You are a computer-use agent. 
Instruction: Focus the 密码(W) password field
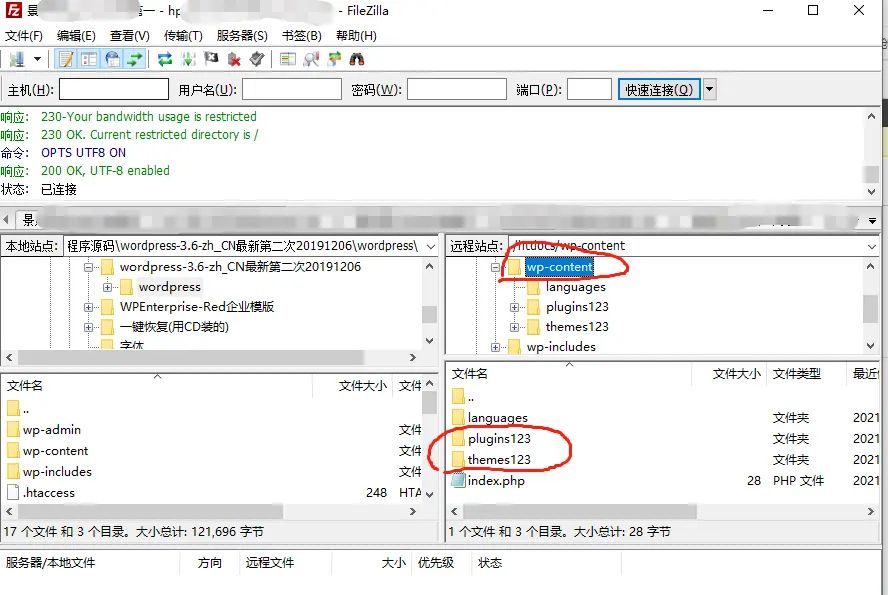[x=456, y=89]
